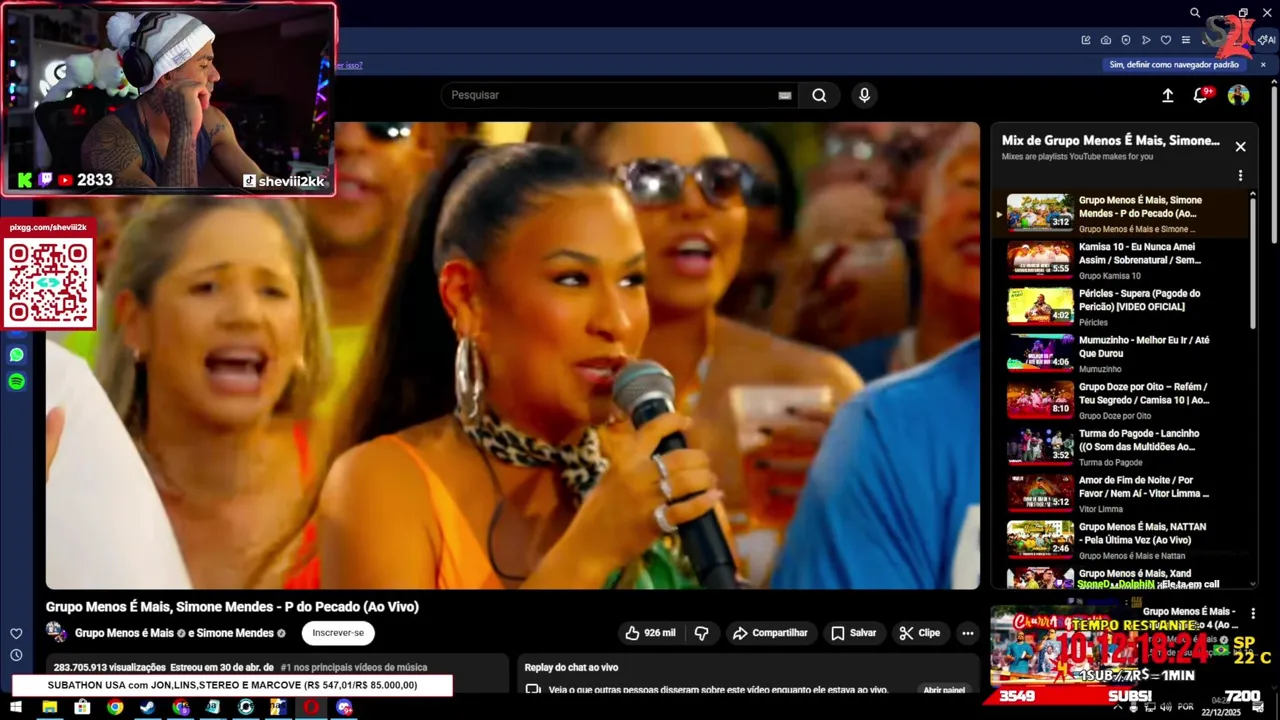
Task: Open Windows Start menu
Action: click(16, 707)
